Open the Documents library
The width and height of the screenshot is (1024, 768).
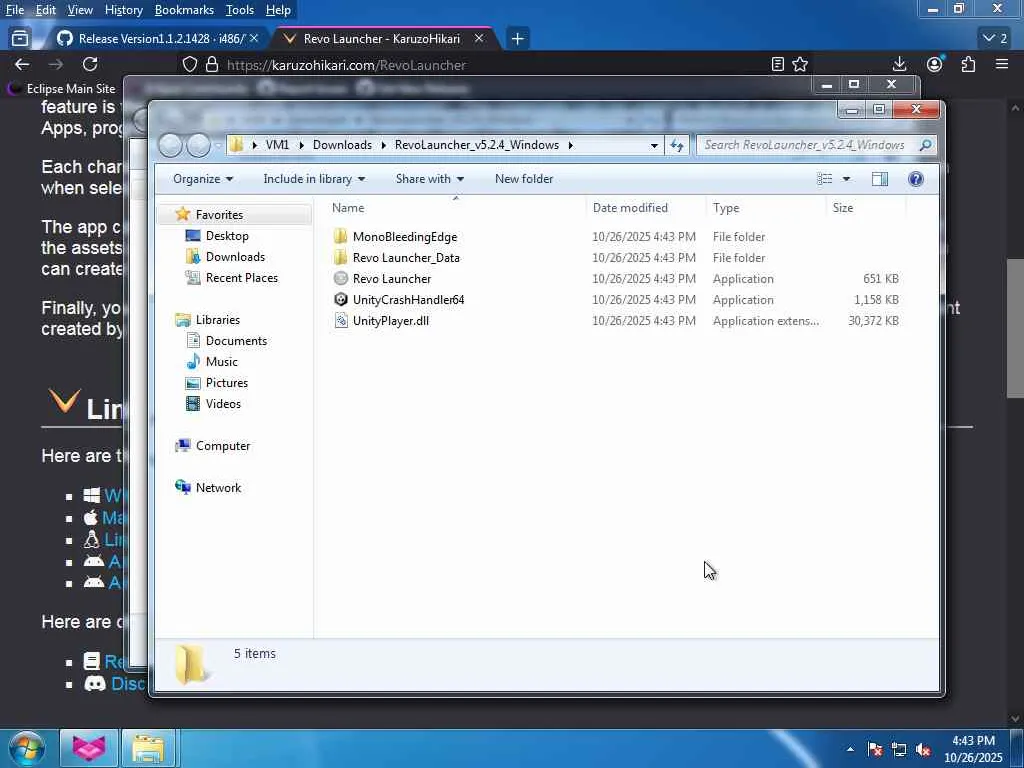click(236, 340)
